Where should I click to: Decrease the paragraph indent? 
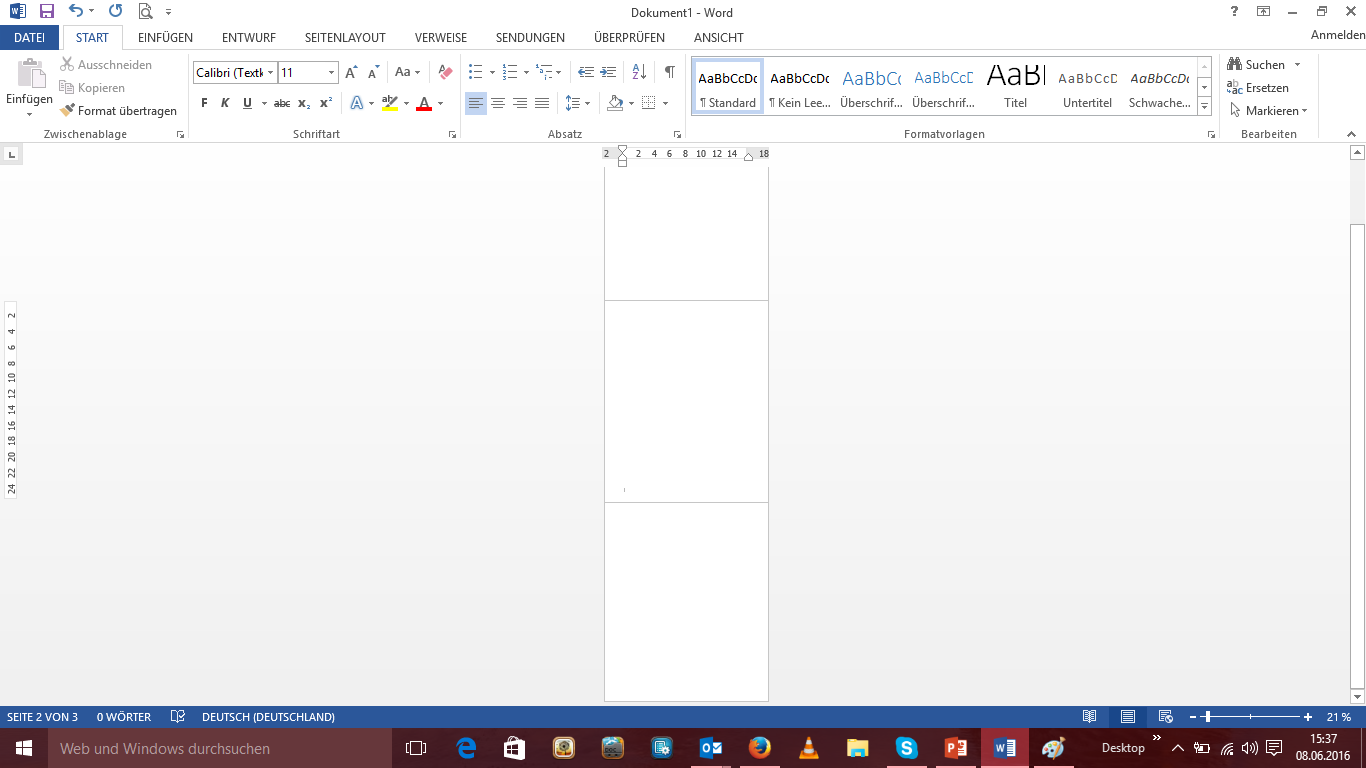[x=586, y=73]
